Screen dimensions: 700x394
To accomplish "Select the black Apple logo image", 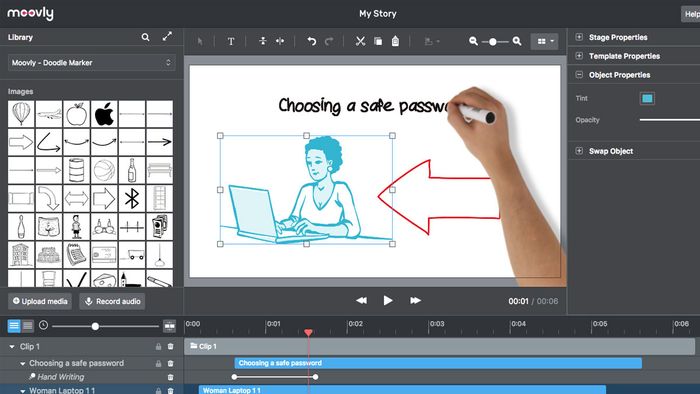I will point(104,114).
